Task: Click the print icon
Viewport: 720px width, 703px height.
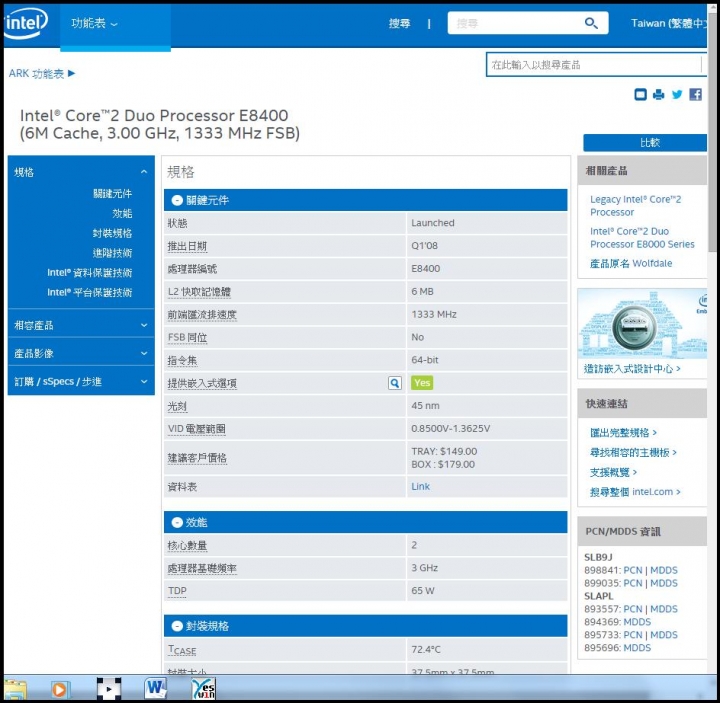Action: coord(658,95)
